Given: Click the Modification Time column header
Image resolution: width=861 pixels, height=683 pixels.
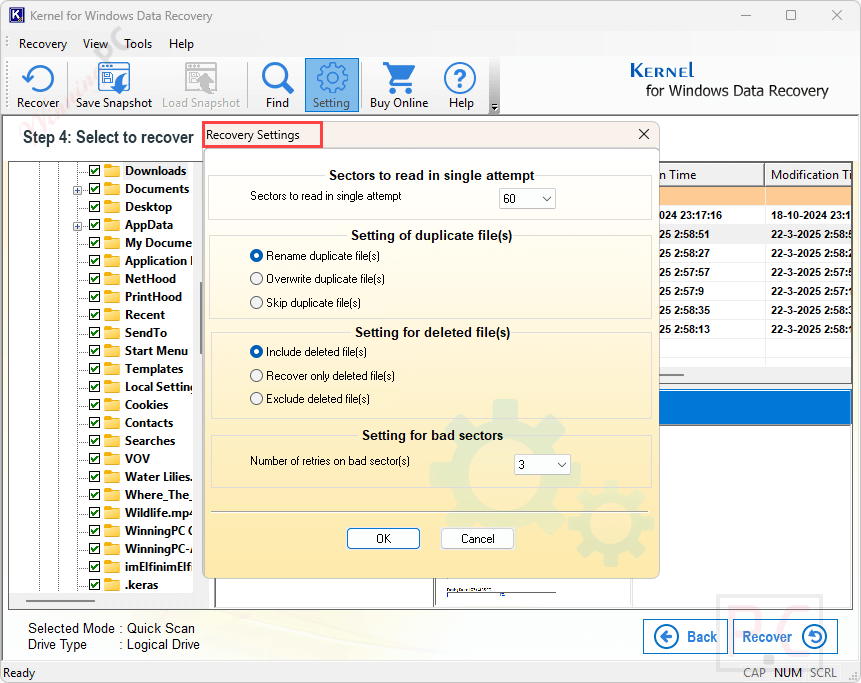Looking at the screenshot, I should pyautogui.click(x=809, y=175).
